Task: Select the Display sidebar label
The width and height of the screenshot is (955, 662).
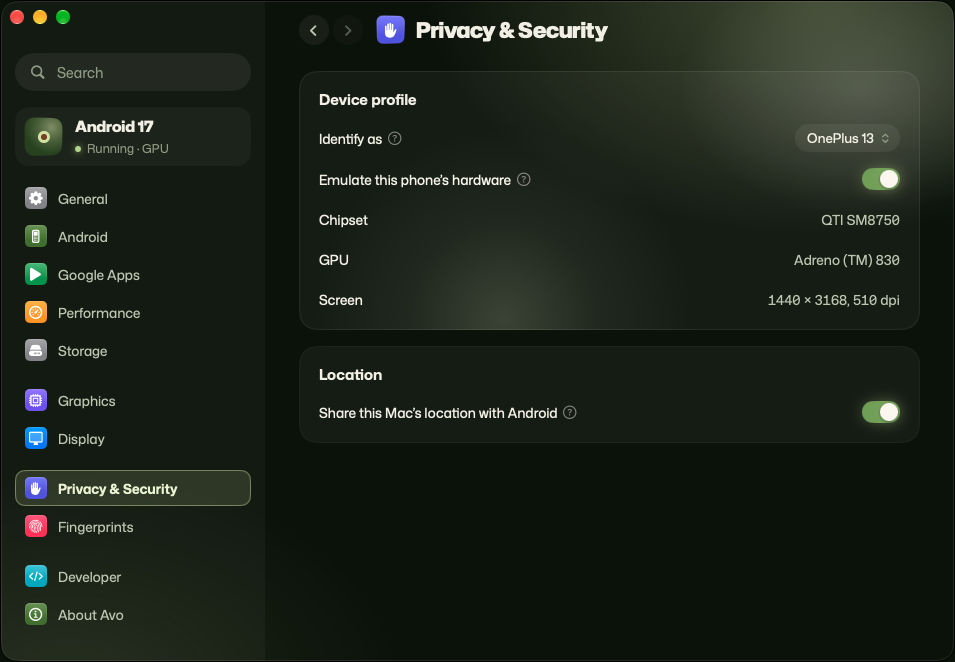Action: click(x=81, y=439)
